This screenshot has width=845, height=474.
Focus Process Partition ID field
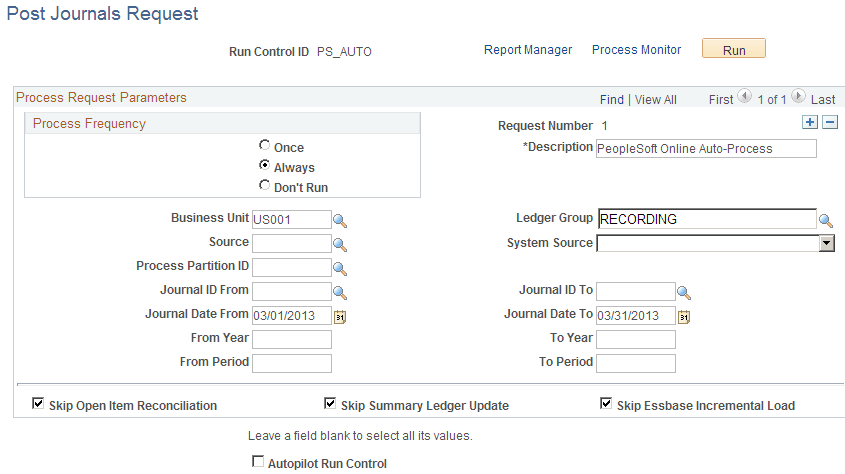pos(292,268)
